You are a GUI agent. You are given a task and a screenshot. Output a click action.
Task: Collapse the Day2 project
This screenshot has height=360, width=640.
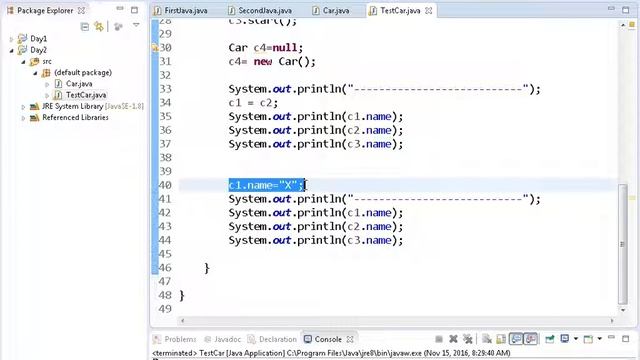coord(11,51)
